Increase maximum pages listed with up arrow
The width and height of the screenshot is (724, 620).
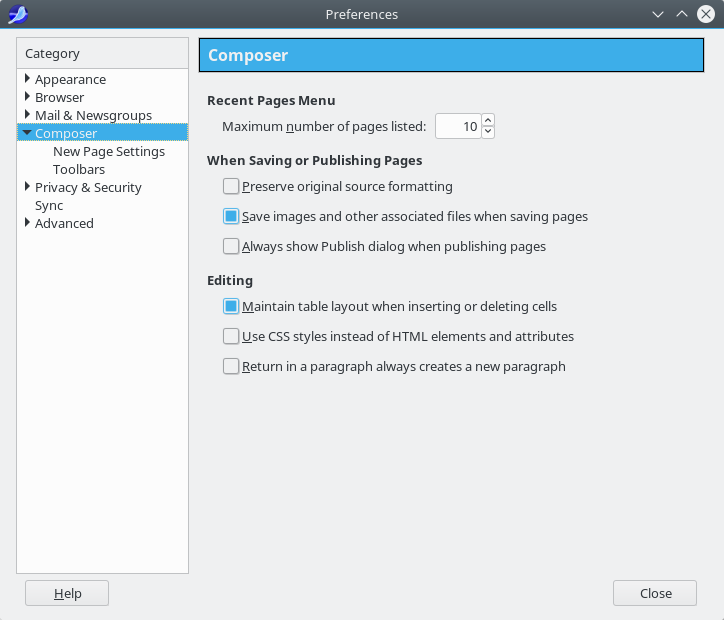point(488,121)
